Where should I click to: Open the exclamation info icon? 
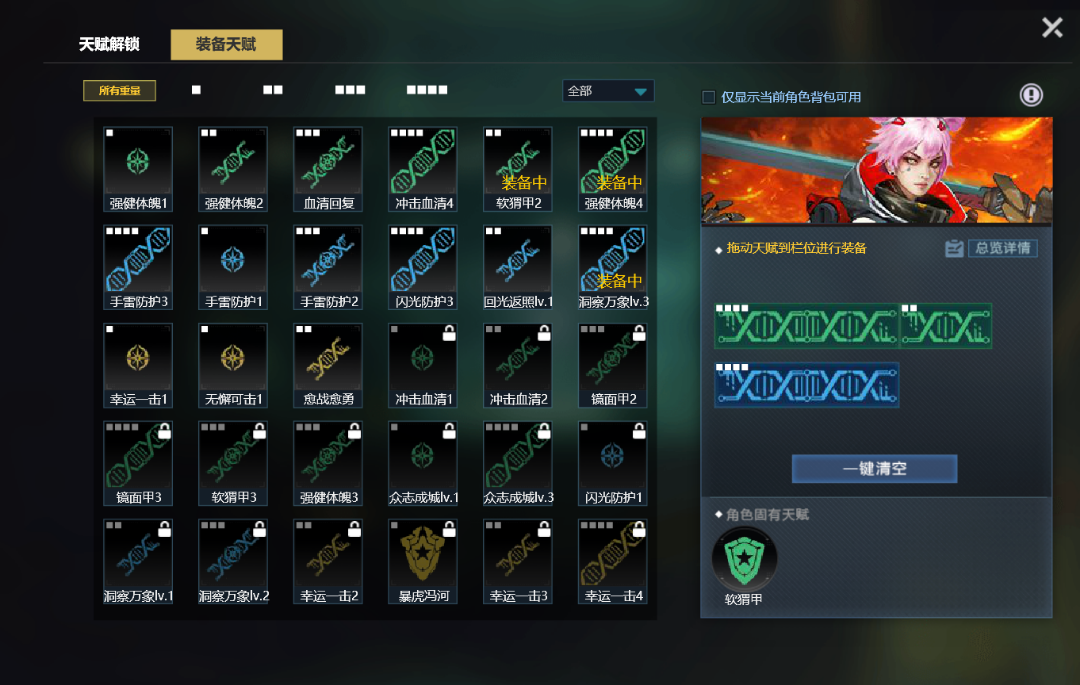(x=1031, y=95)
